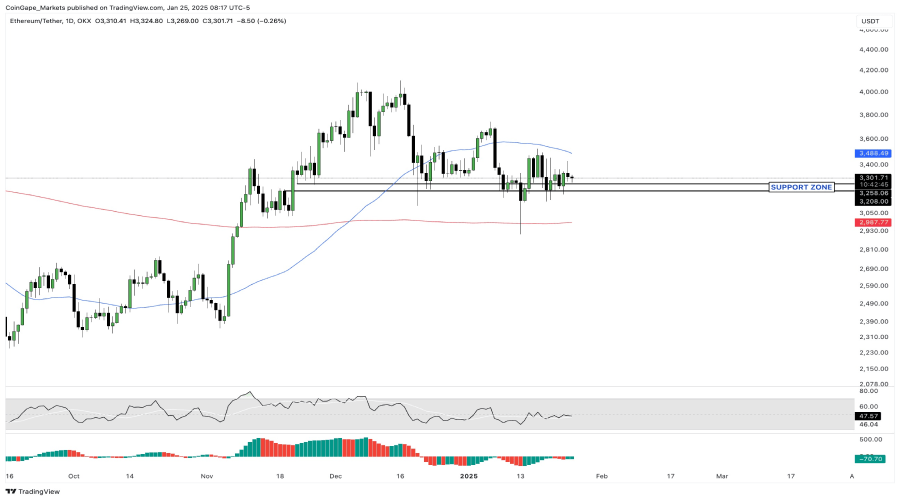Click the current price tag 3,301.71 on axis
The image size is (900, 500).
872,178
